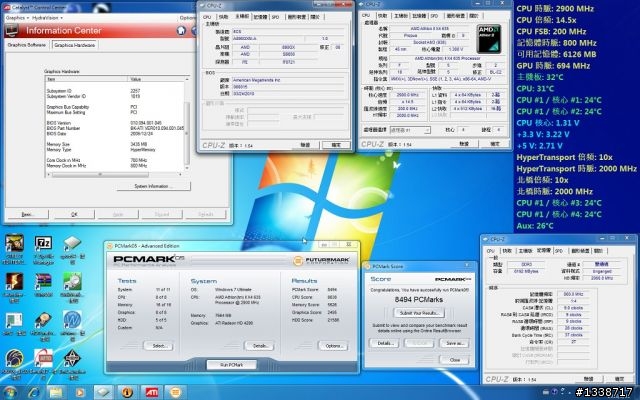Open the HydraVision menu dropdown
This screenshot has height=400, width=640.
point(47,18)
